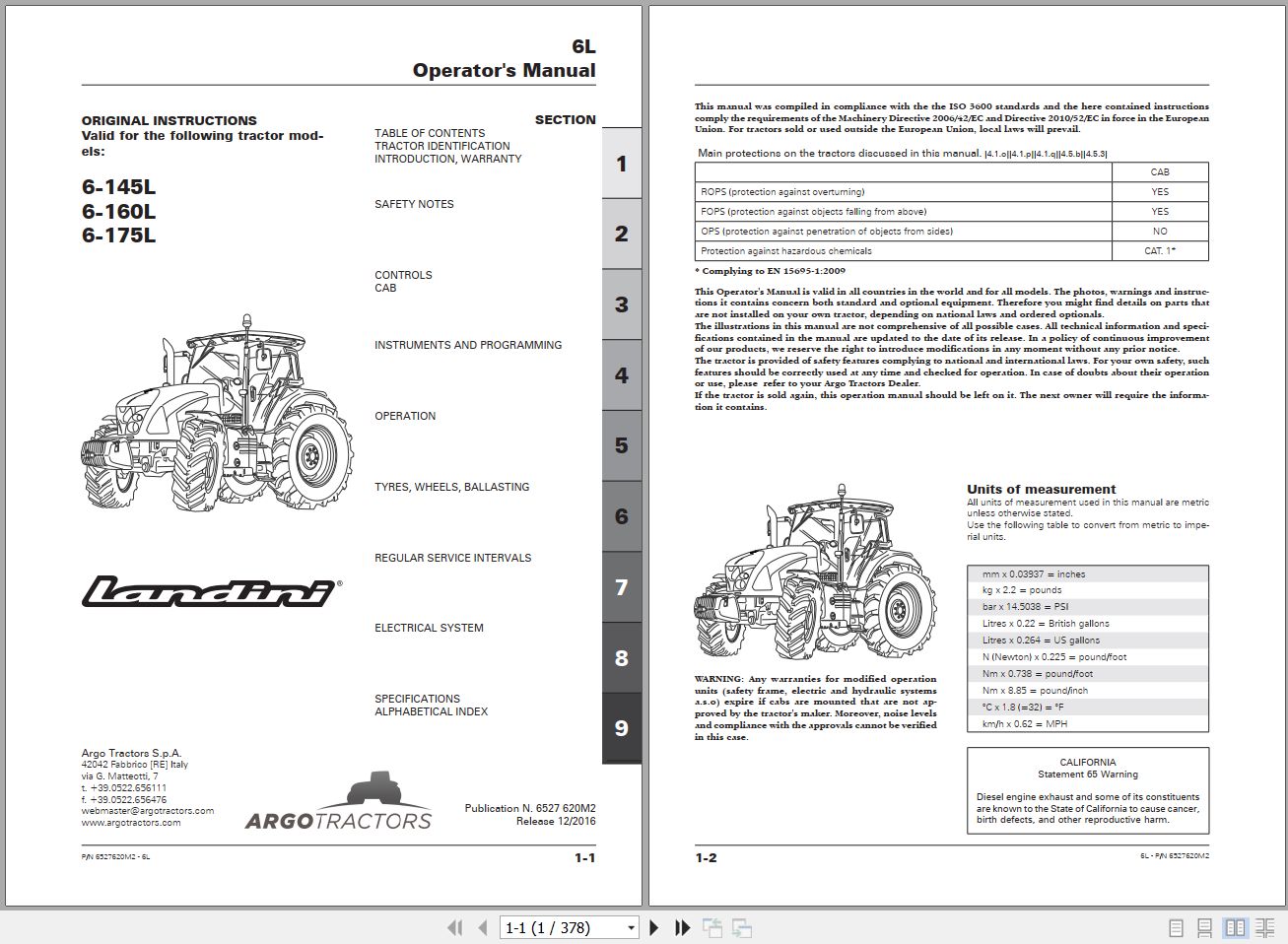Click the Units of measurement heading

point(1042,489)
